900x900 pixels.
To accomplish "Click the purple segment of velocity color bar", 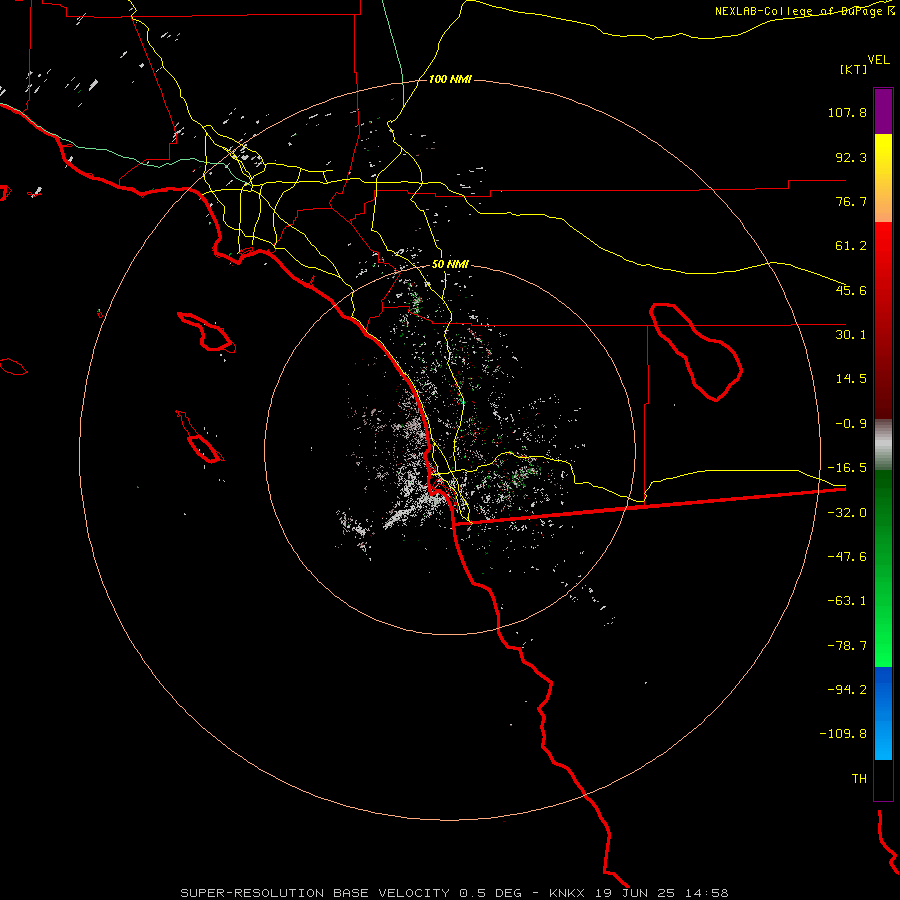I will pos(883,111).
